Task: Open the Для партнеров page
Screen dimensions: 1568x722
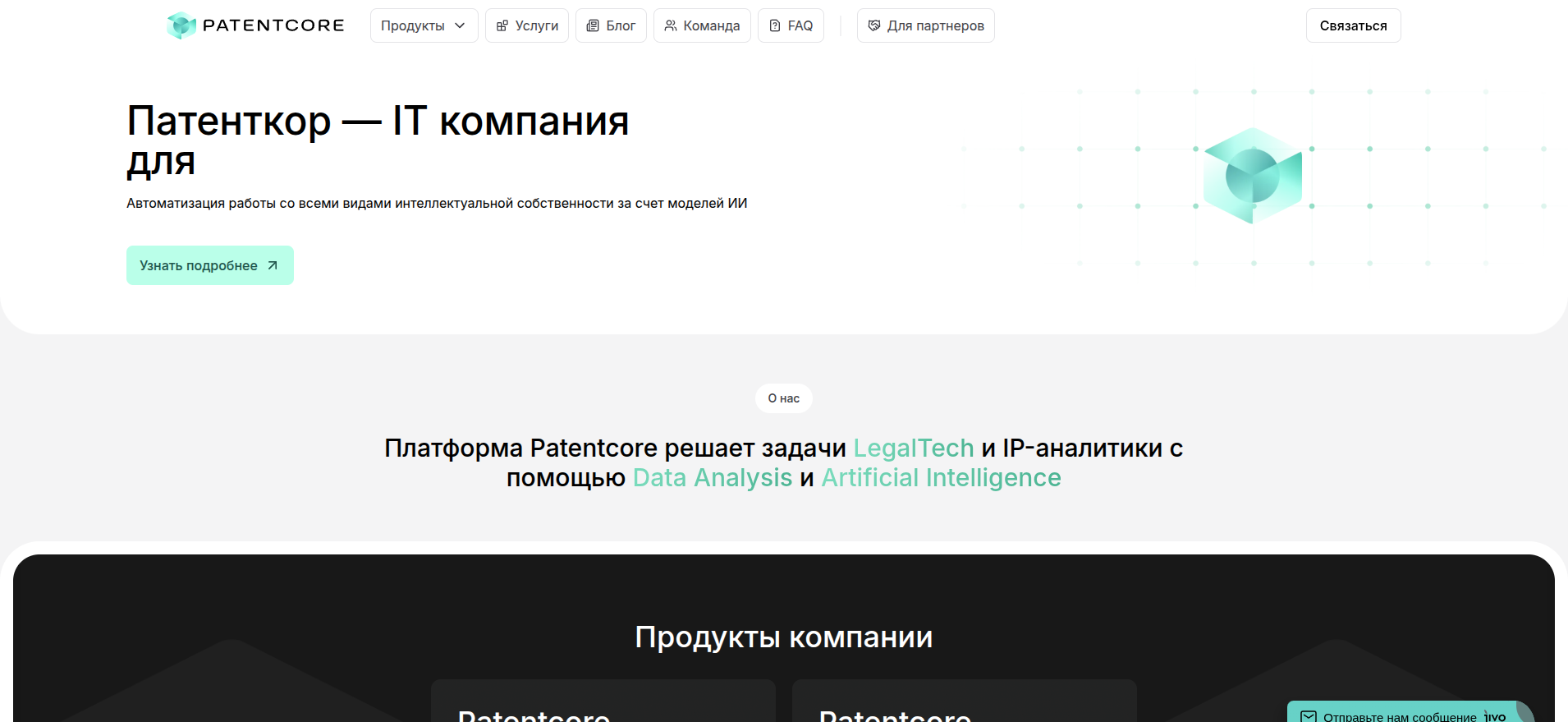Action: [926, 25]
